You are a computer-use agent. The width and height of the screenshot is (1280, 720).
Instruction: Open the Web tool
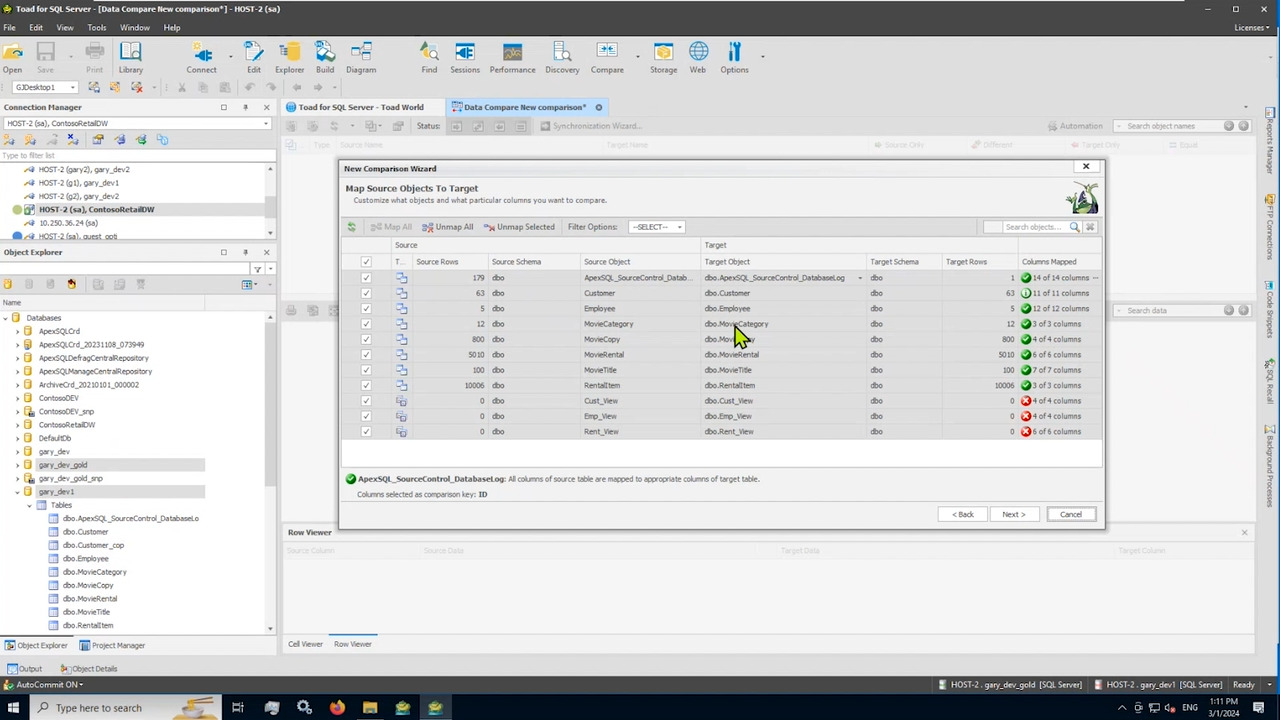point(698,58)
